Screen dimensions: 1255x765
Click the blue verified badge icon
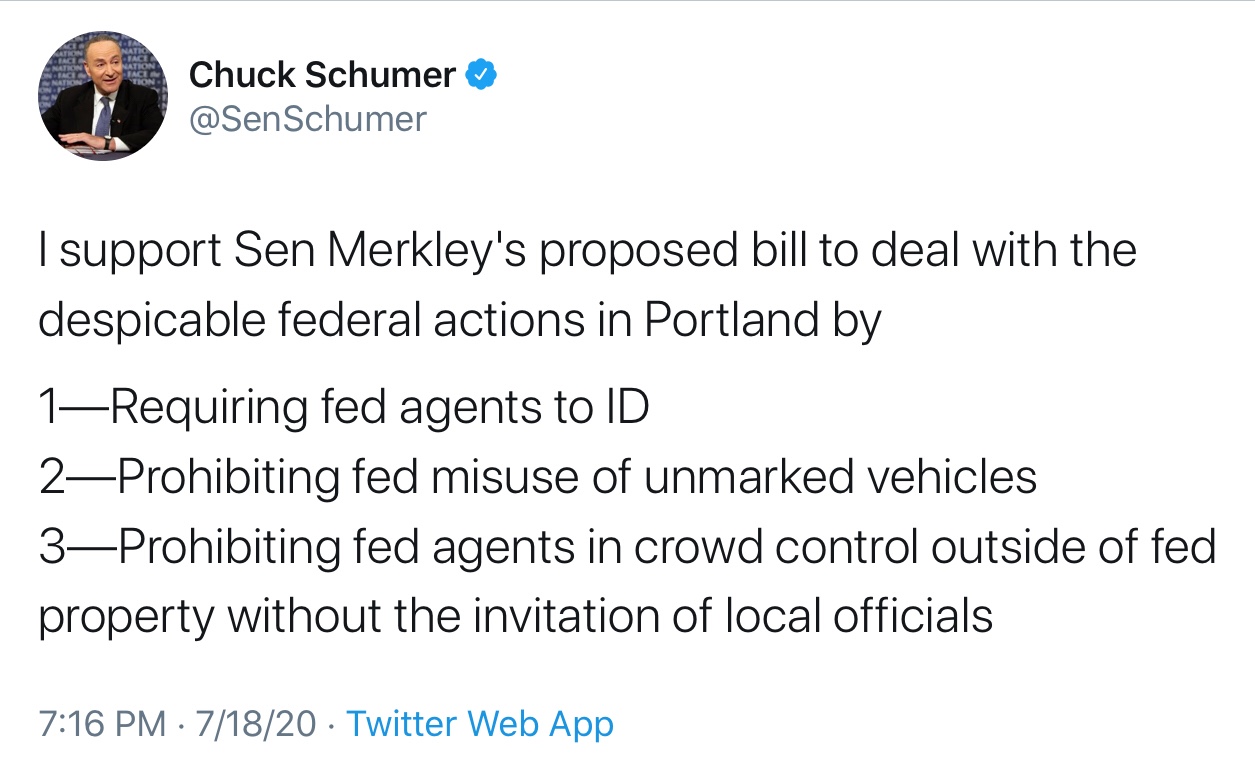483,74
